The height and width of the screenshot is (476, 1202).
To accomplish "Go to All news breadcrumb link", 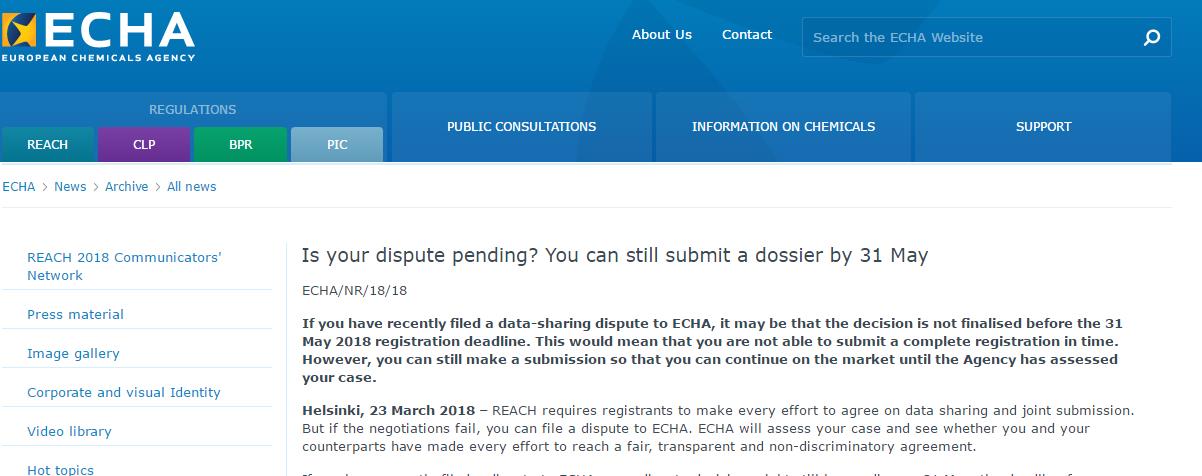I will pyautogui.click(x=191, y=187).
